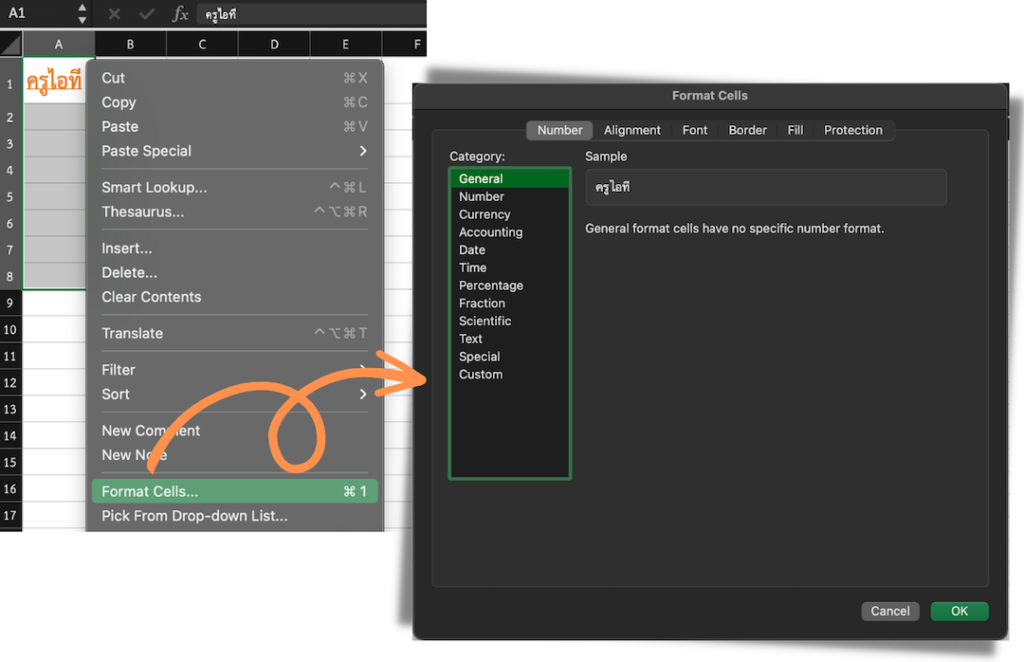Select Copy from the context menu
Screen dimensions: 1024x662
(x=117, y=102)
